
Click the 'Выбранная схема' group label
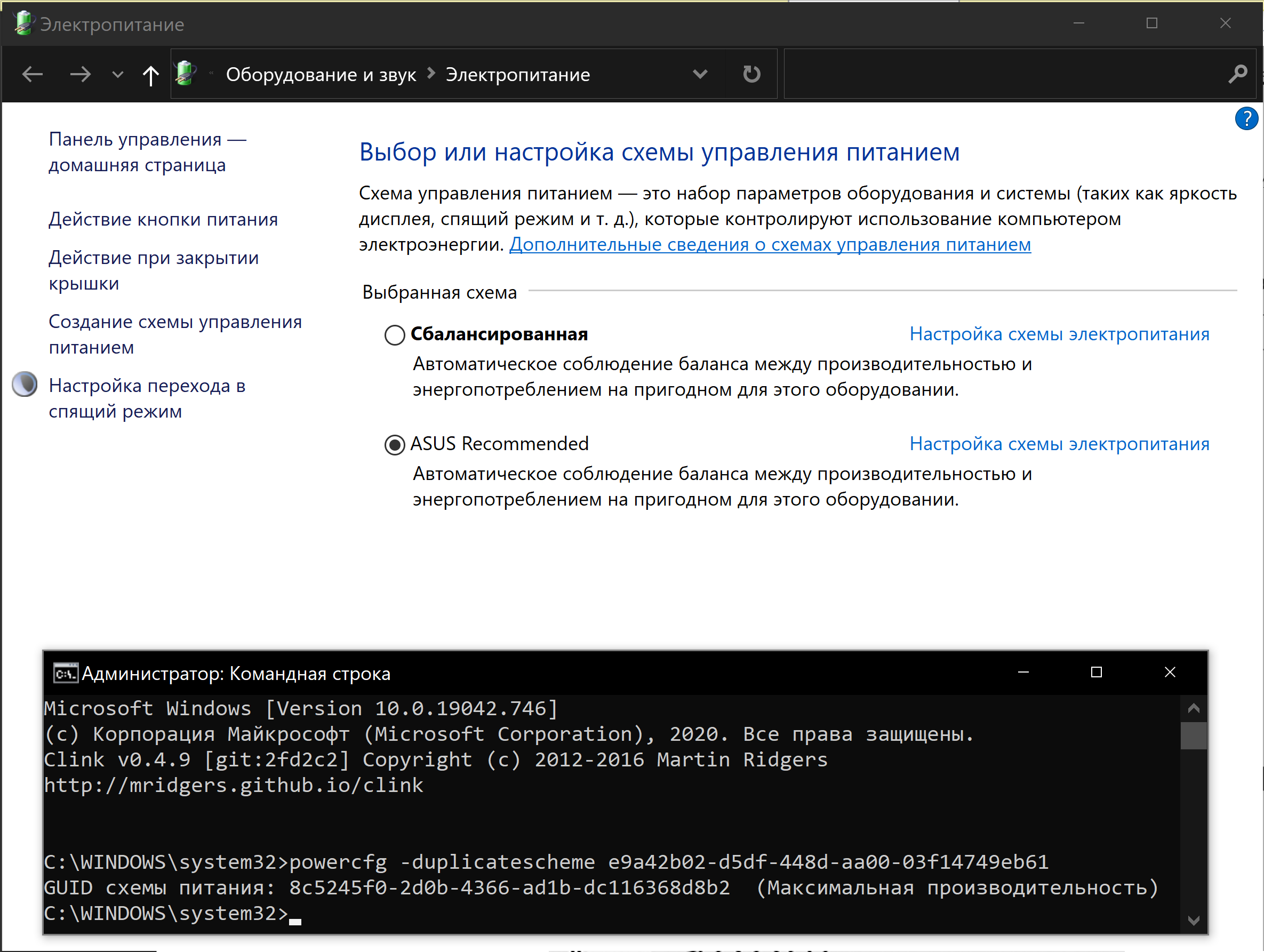pos(439,292)
